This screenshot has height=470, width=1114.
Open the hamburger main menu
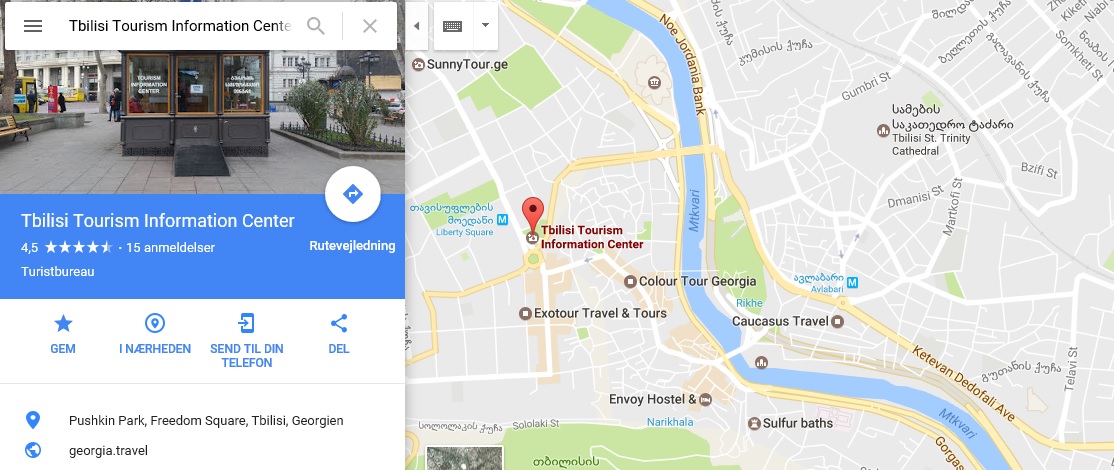pos(33,26)
